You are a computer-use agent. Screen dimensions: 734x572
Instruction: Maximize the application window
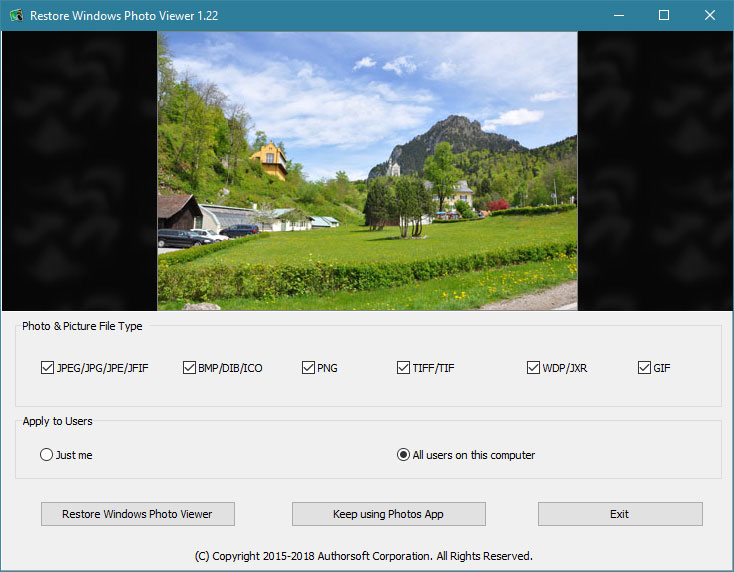tap(664, 16)
